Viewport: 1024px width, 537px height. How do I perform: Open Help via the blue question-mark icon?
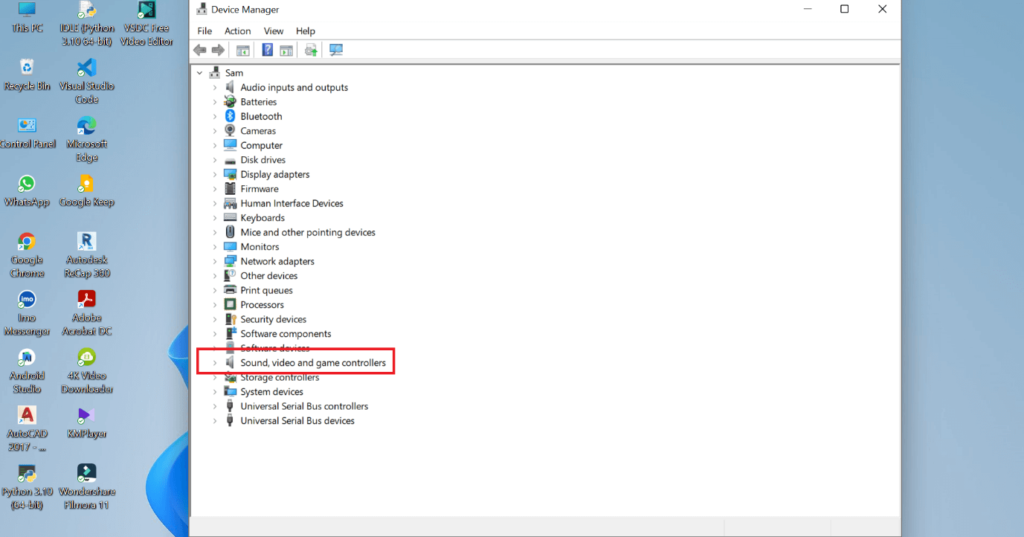point(267,50)
